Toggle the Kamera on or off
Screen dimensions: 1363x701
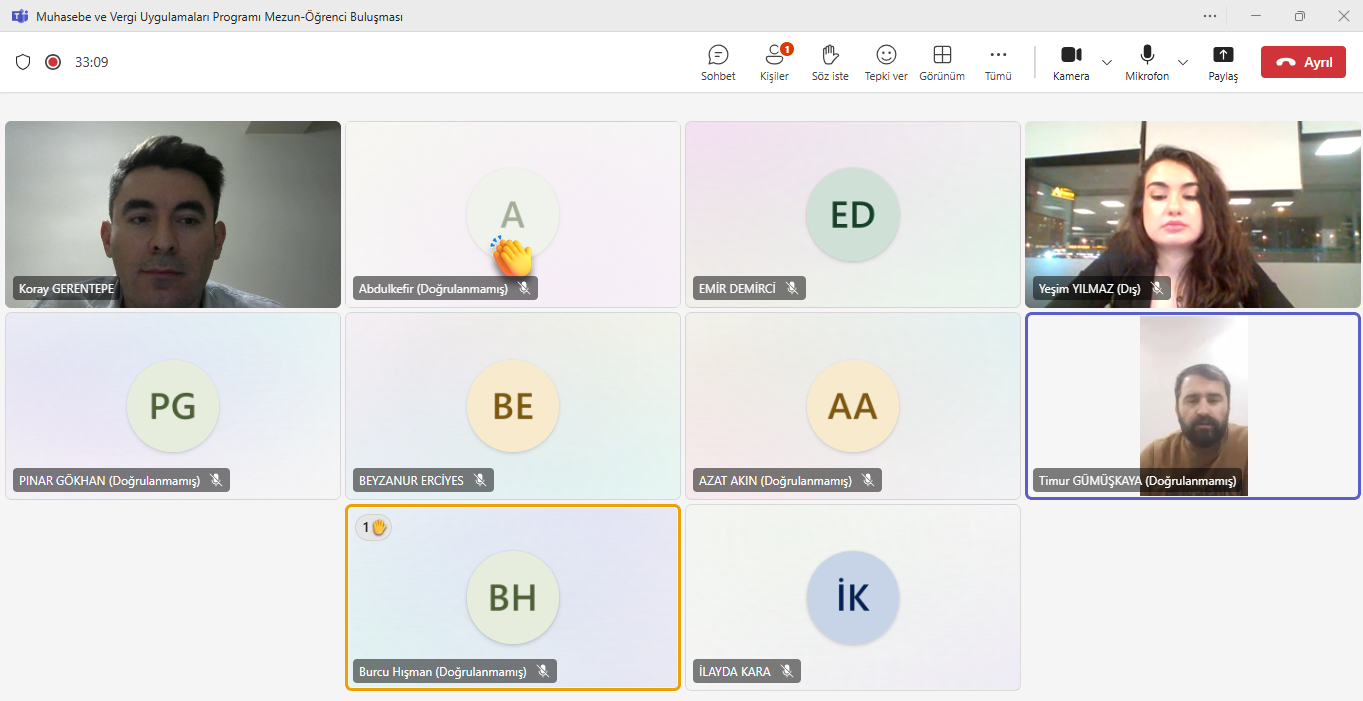[x=1071, y=62]
